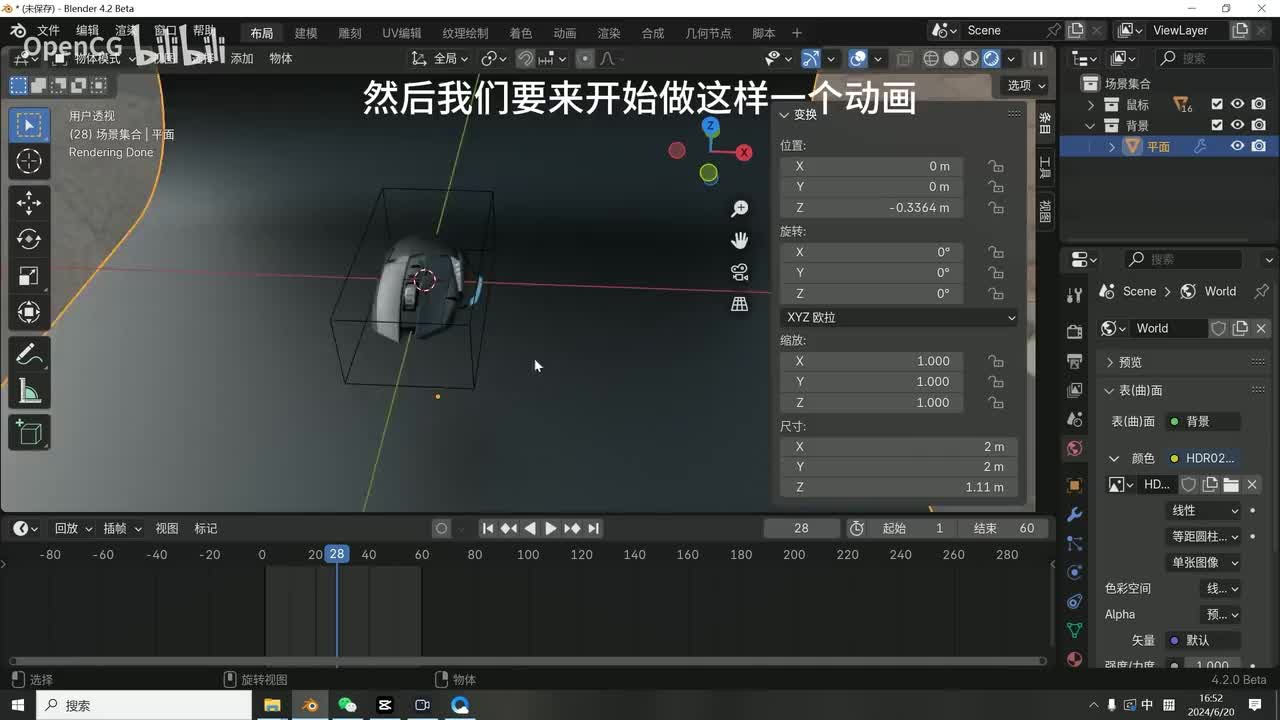Open the Render properties tab
Screen dimensions: 1280x720
pos(1074,332)
